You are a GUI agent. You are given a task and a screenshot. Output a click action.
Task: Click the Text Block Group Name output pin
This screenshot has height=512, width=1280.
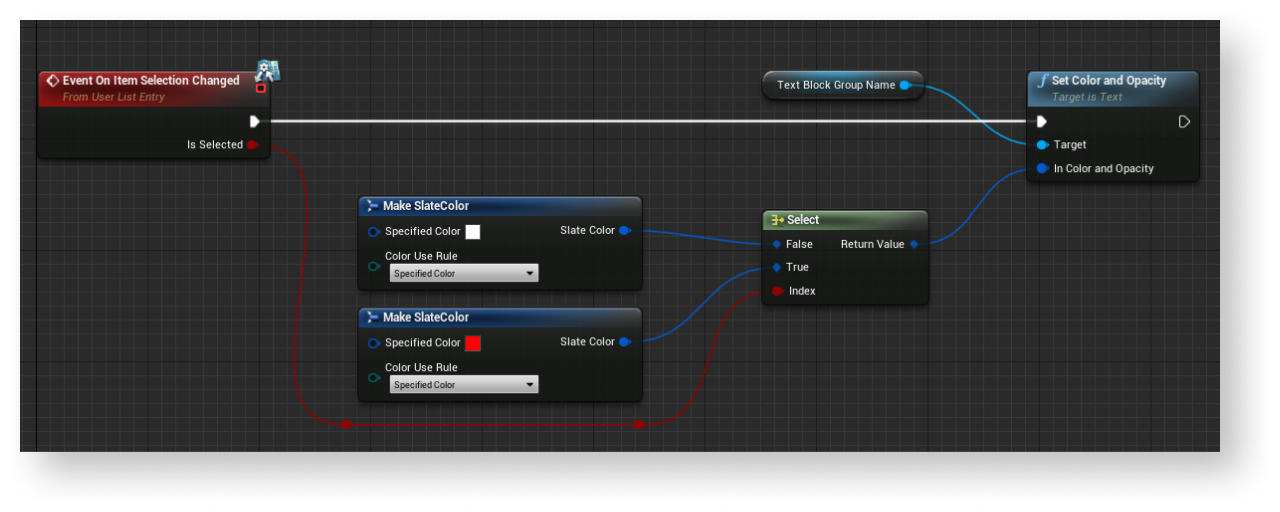[x=905, y=85]
